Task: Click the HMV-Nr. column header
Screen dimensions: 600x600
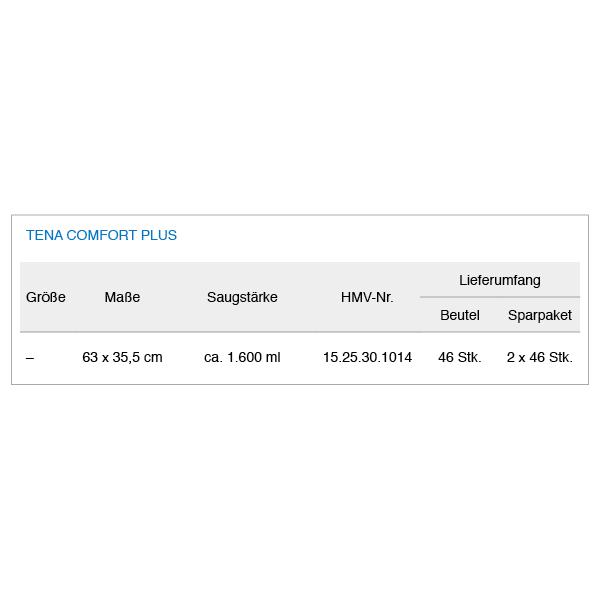Action: pos(367,297)
